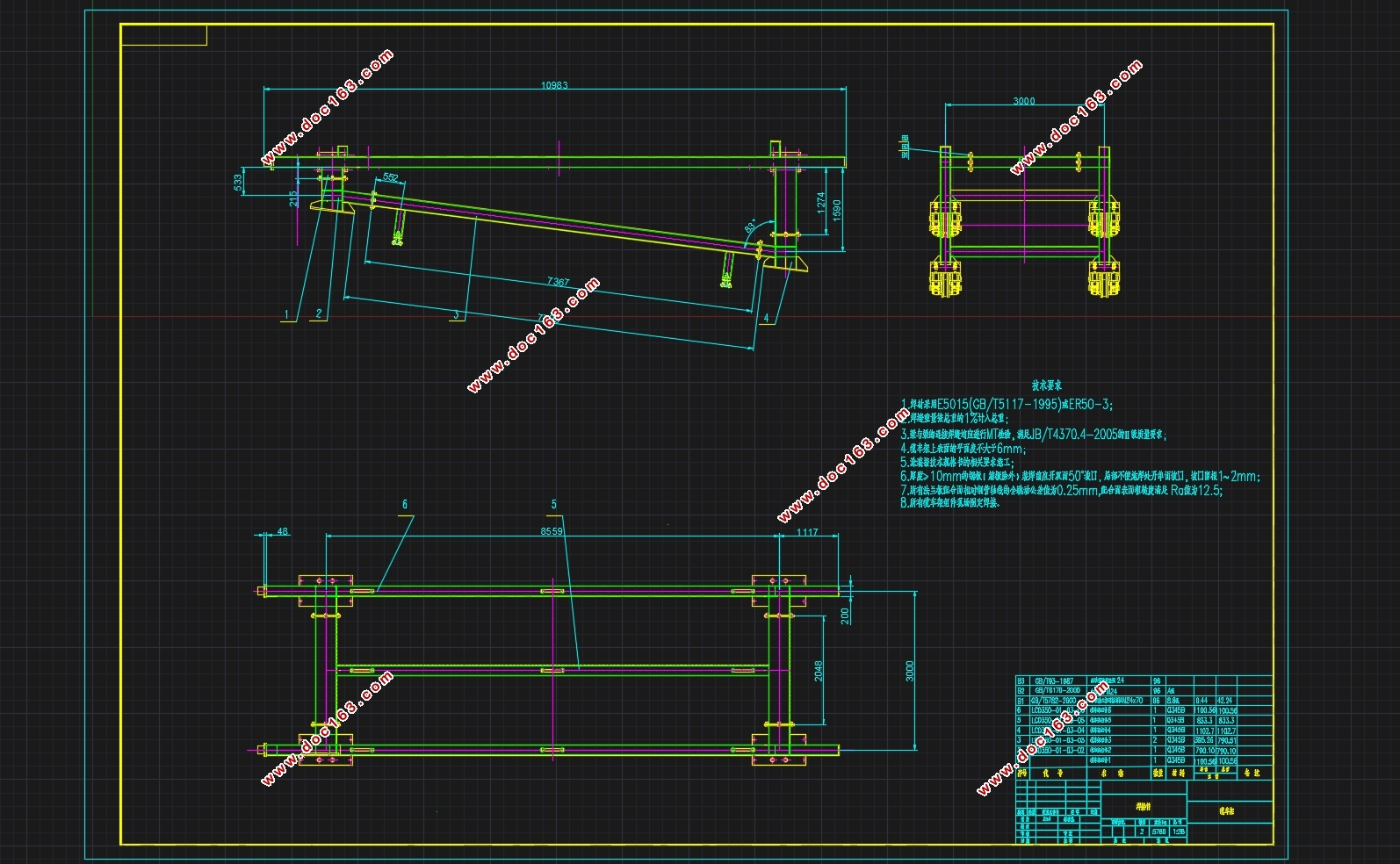Select the 790.51 total weight cell in row 3
This screenshot has height=864, width=1400.
[1226, 740]
